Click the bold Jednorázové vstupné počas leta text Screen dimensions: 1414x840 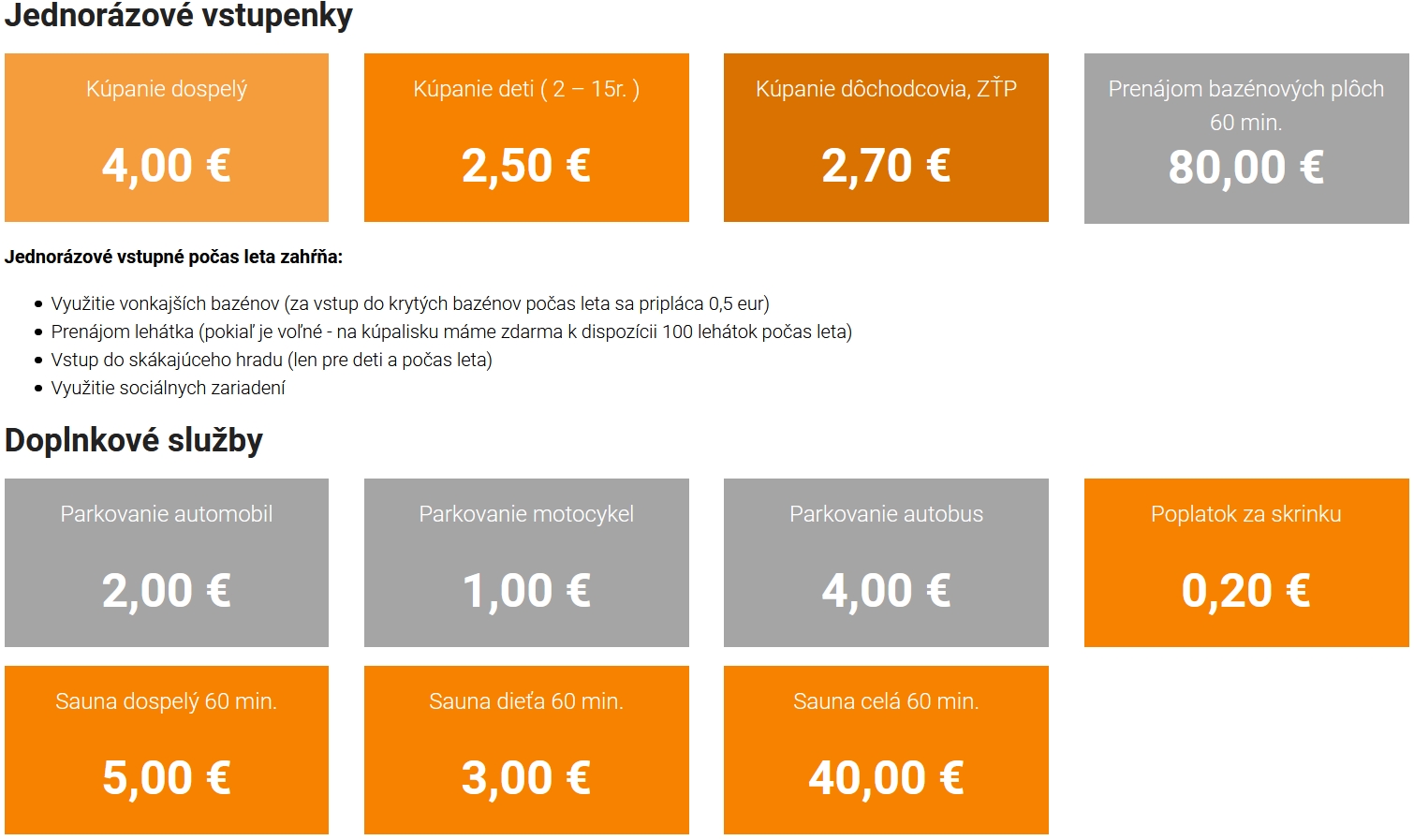(x=174, y=257)
